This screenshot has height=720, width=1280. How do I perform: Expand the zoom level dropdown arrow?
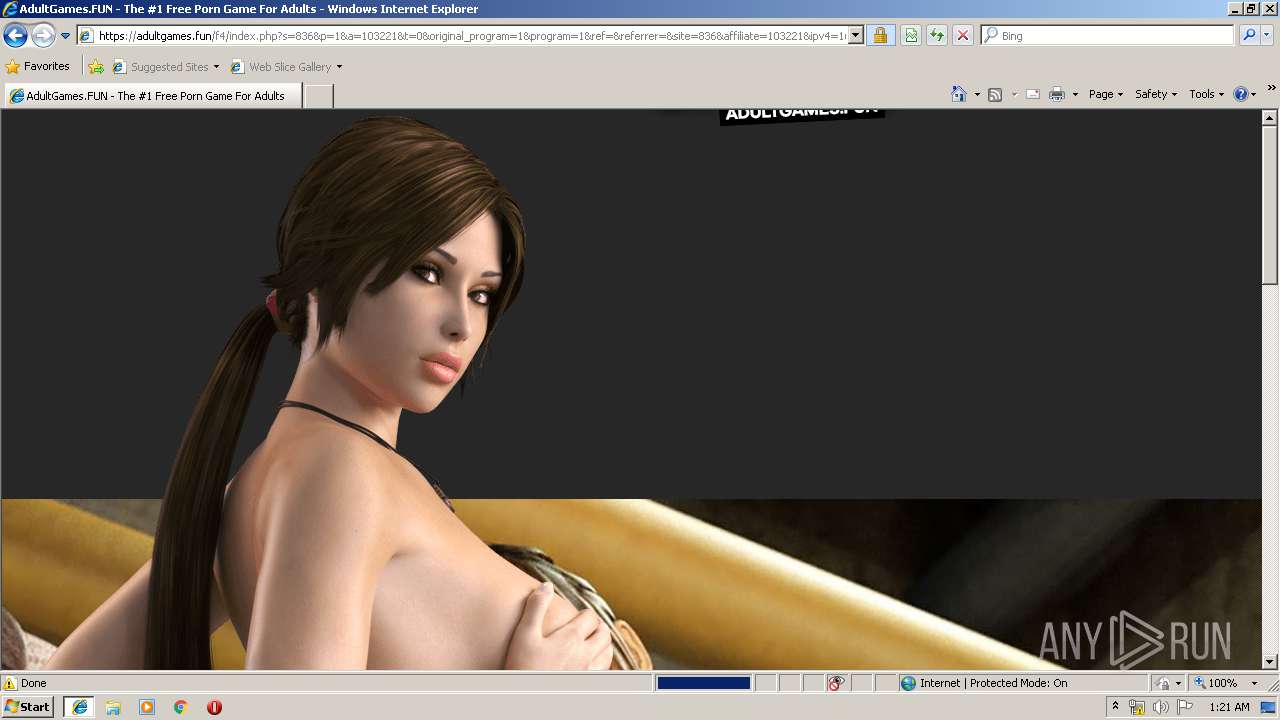(1254, 683)
